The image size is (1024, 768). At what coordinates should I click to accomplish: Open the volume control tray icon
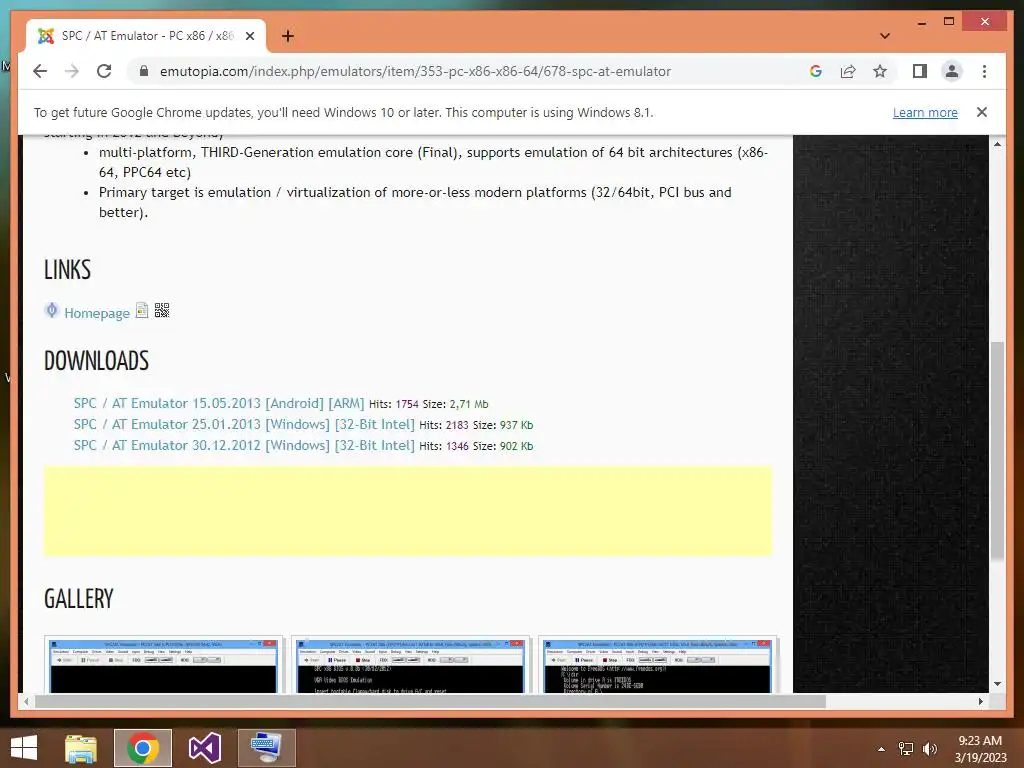[930, 749]
